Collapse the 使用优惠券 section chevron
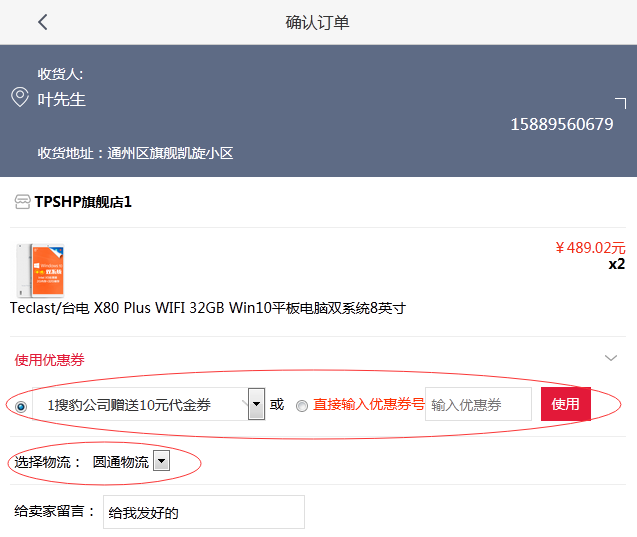The width and height of the screenshot is (637, 537). 611,358
